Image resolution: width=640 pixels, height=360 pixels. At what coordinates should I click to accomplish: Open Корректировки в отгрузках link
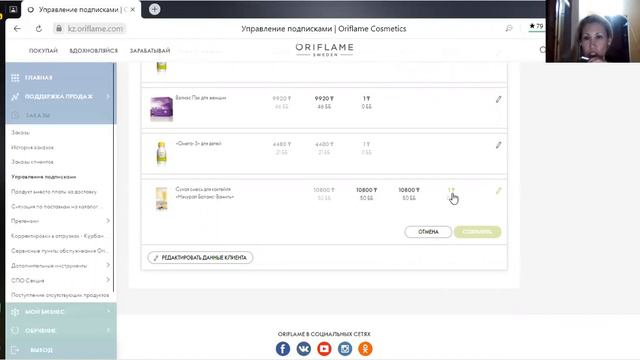(58, 236)
